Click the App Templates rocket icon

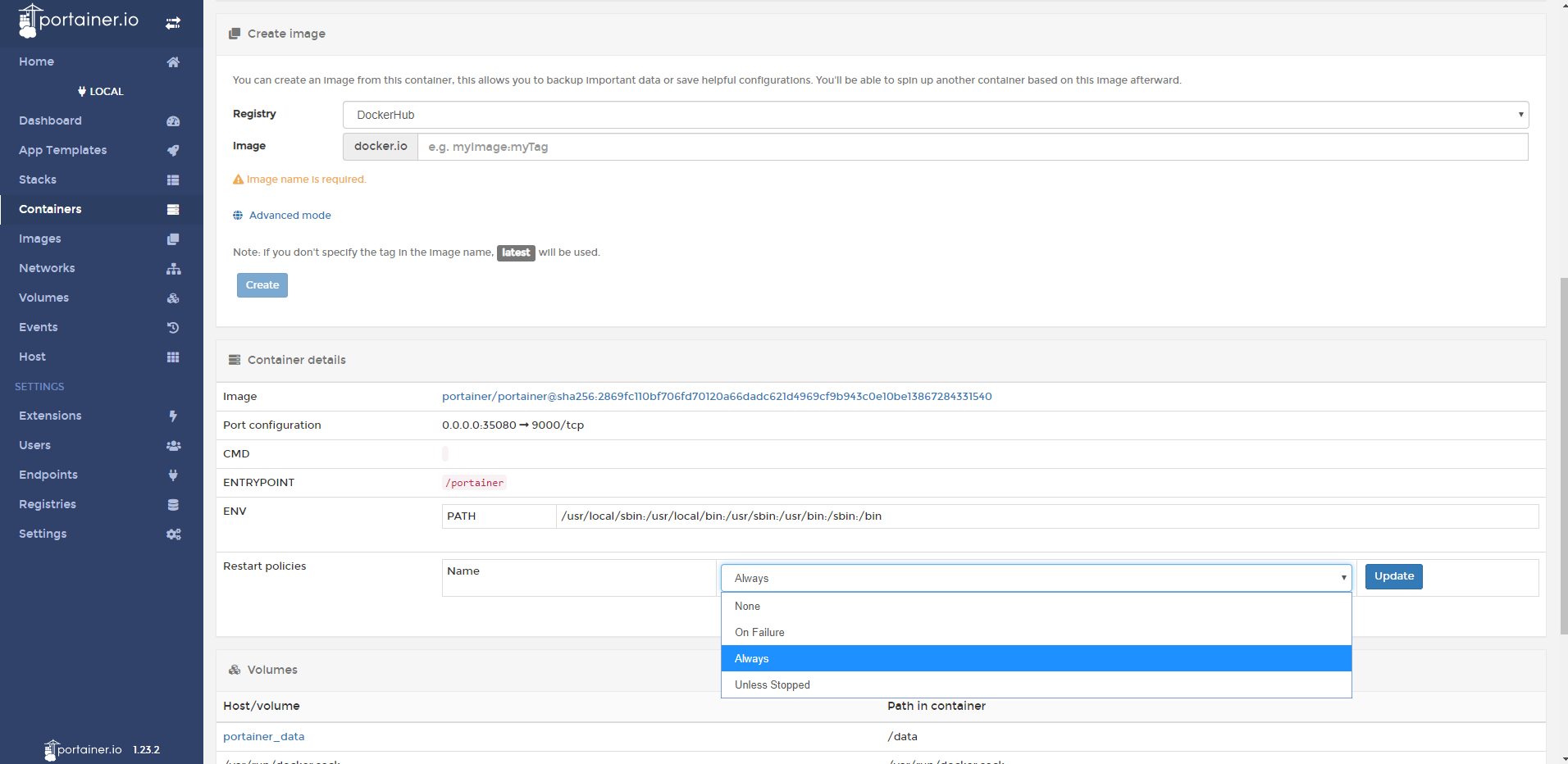(x=173, y=151)
